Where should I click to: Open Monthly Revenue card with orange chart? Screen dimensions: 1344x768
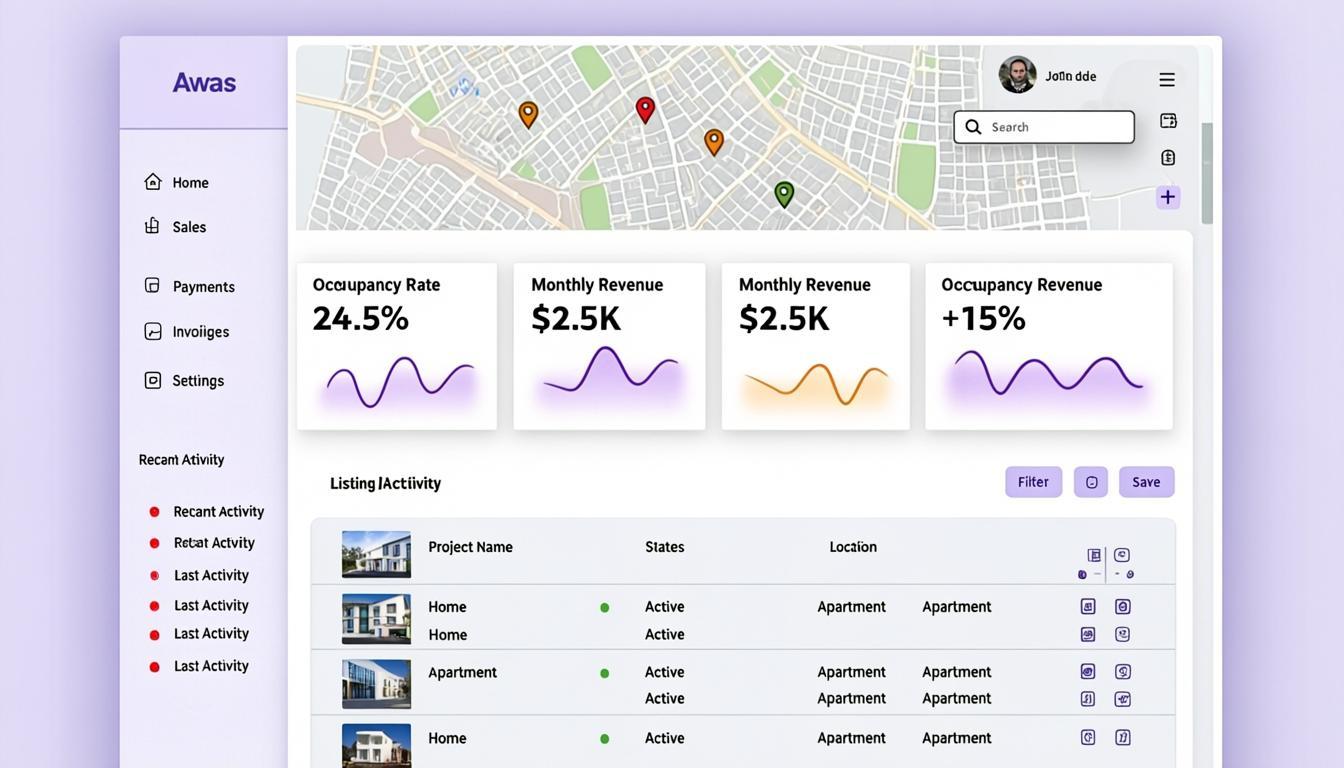click(816, 346)
